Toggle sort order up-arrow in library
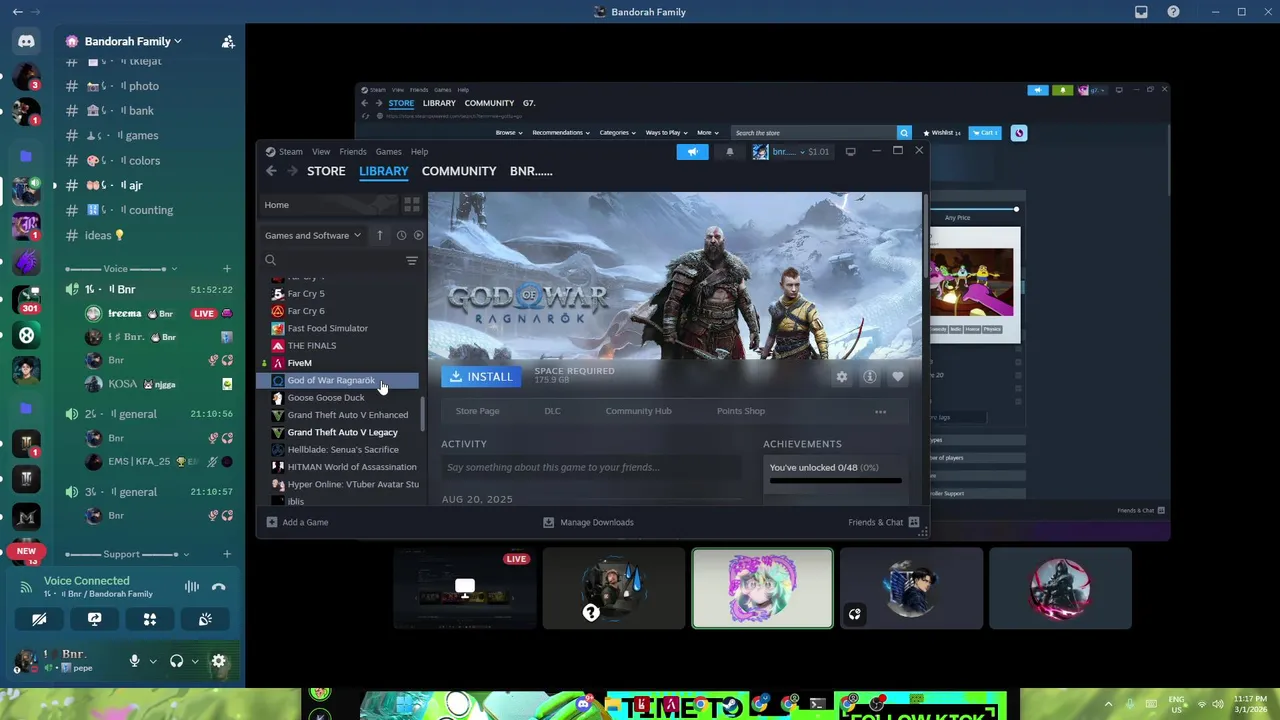This screenshot has width=1280, height=720. [x=380, y=236]
